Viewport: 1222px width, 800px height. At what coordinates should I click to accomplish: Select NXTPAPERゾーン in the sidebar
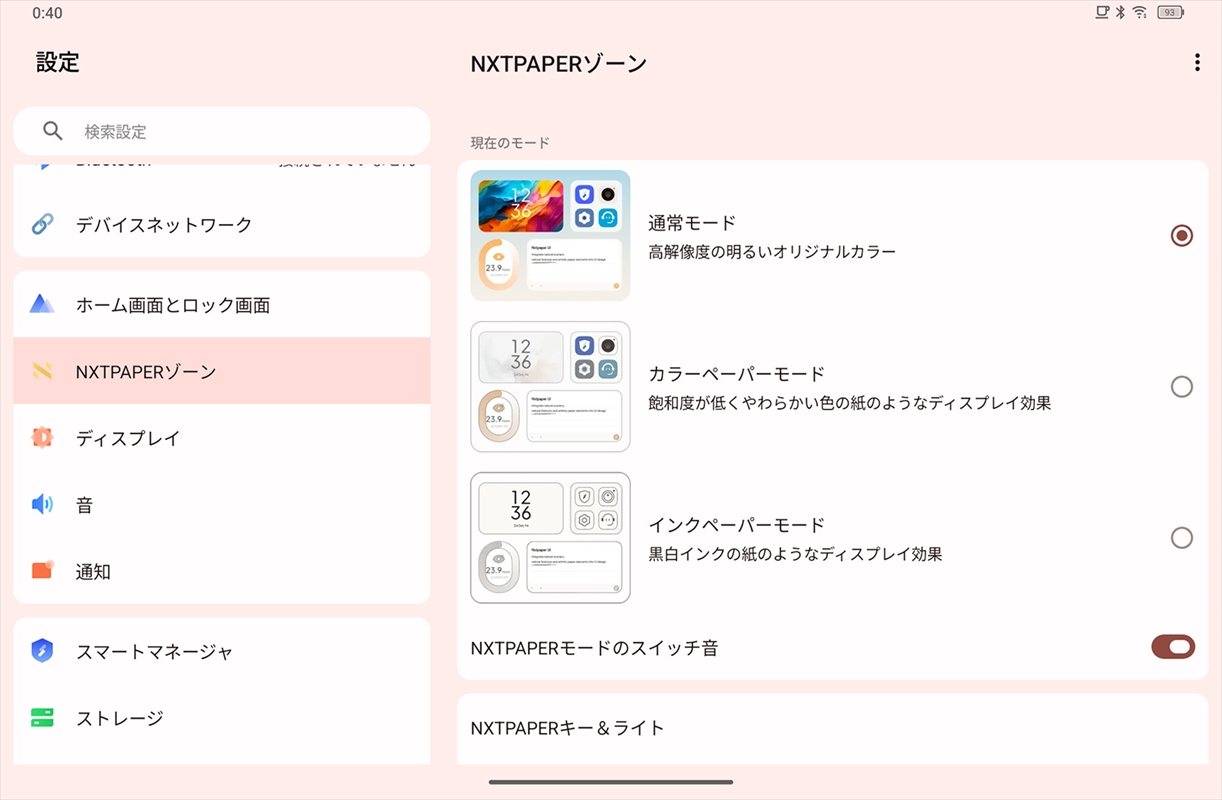pyautogui.click(x=222, y=371)
